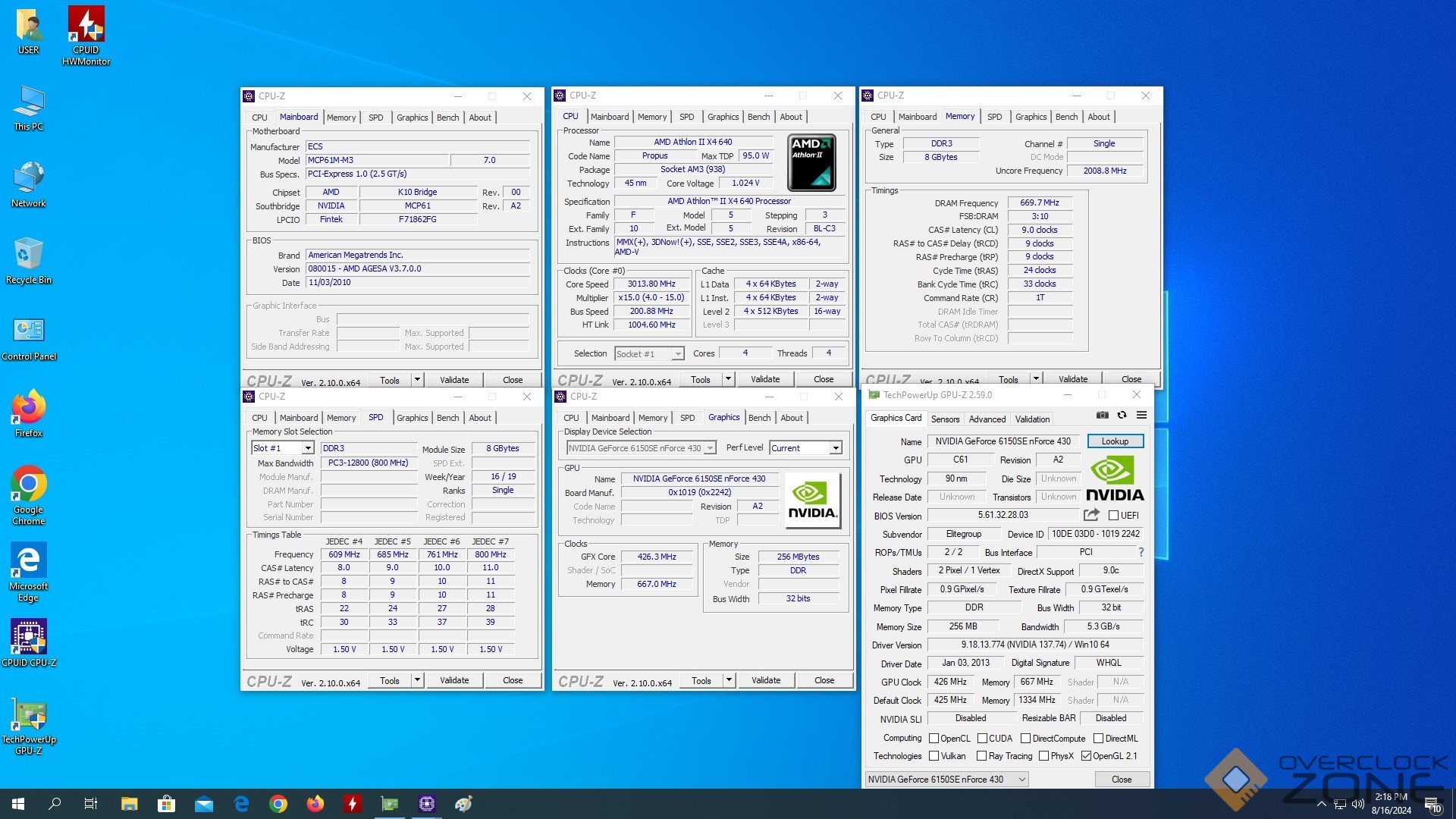Click the GPU-Z refresh icon
This screenshot has height=819, width=1456.
1122,415
